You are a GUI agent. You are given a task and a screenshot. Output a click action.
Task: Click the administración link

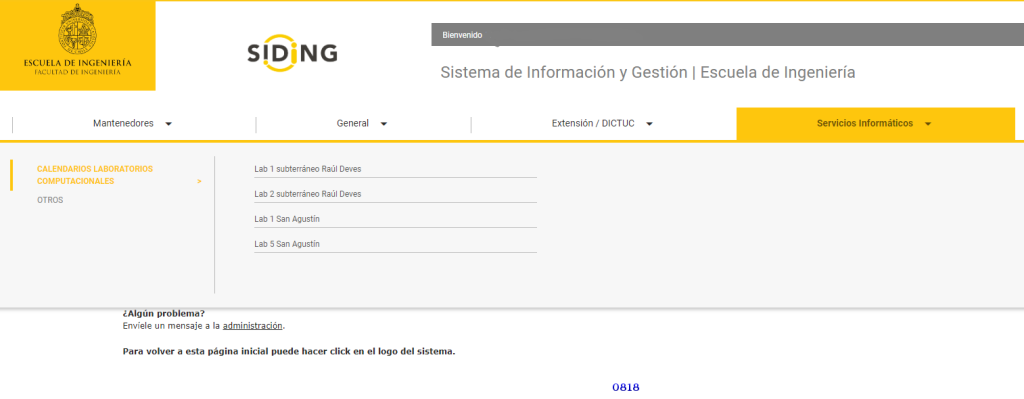tap(253, 325)
